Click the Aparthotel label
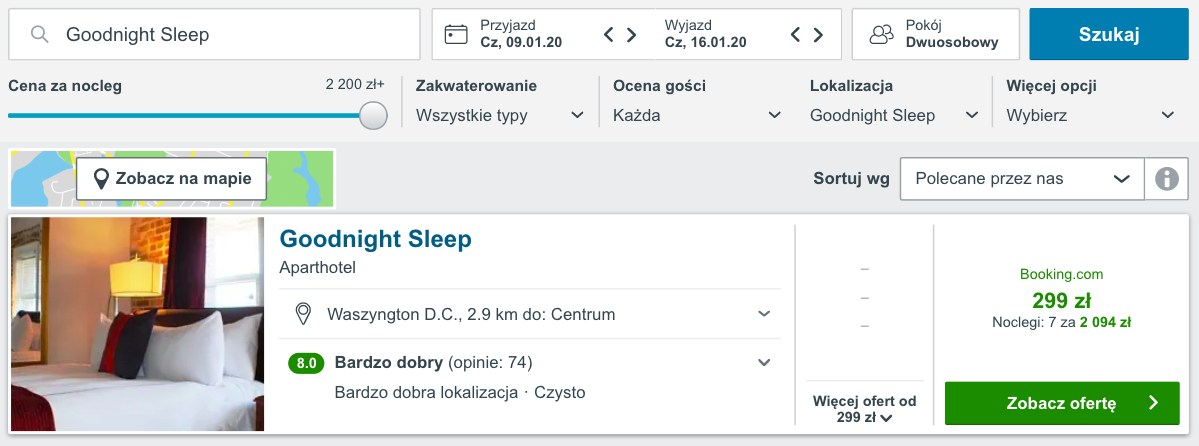Image resolution: width=1199 pixels, height=446 pixels. pyautogui.click(x=318, y=268)
